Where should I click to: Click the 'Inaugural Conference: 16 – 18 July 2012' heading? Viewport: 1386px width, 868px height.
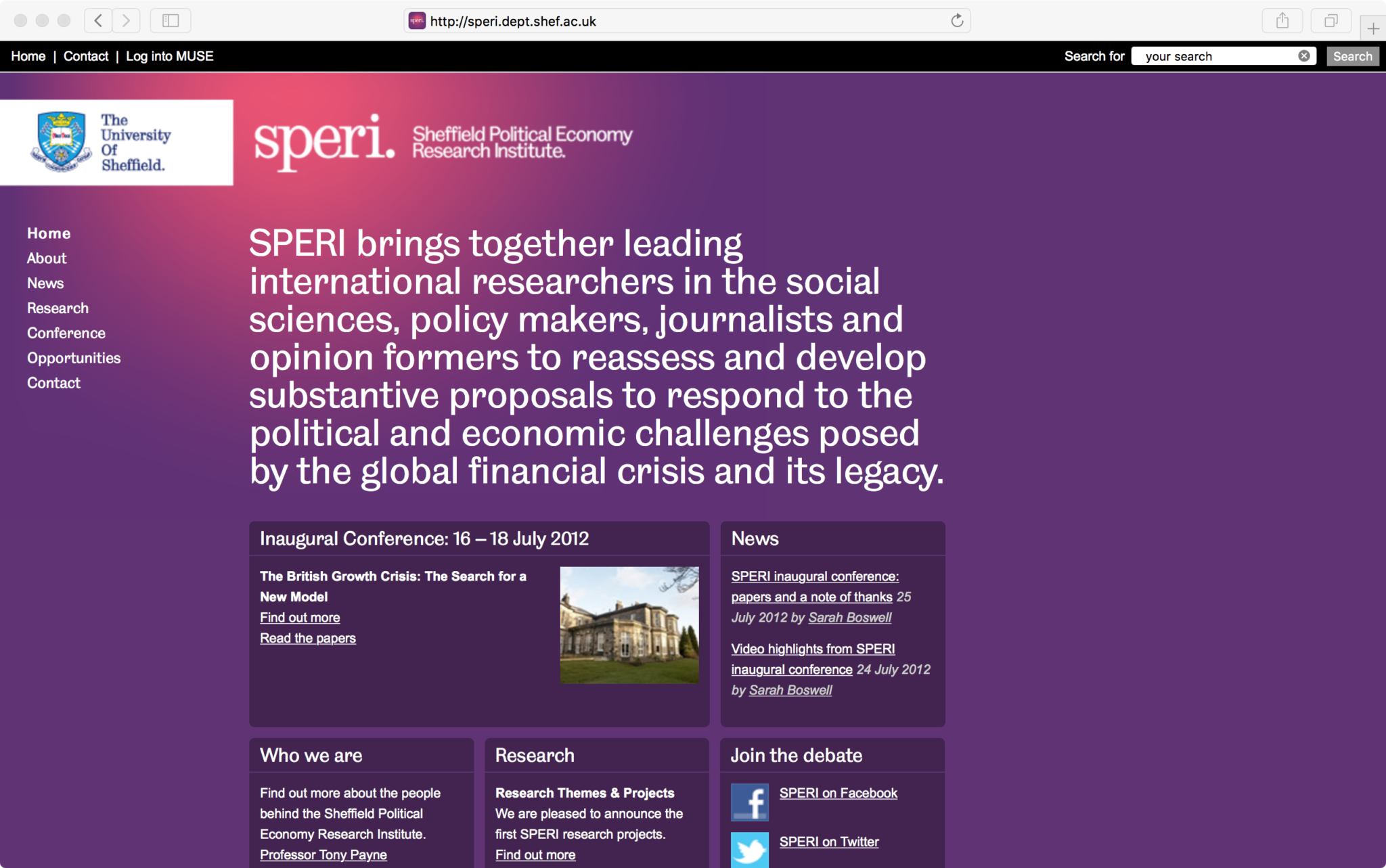click(x=424, y=539)
